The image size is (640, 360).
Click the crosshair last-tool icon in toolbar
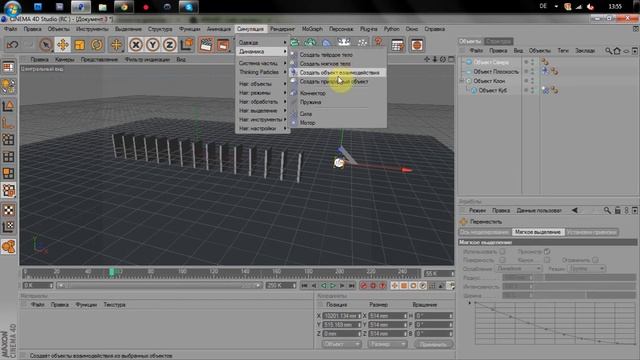click(116, 44)
